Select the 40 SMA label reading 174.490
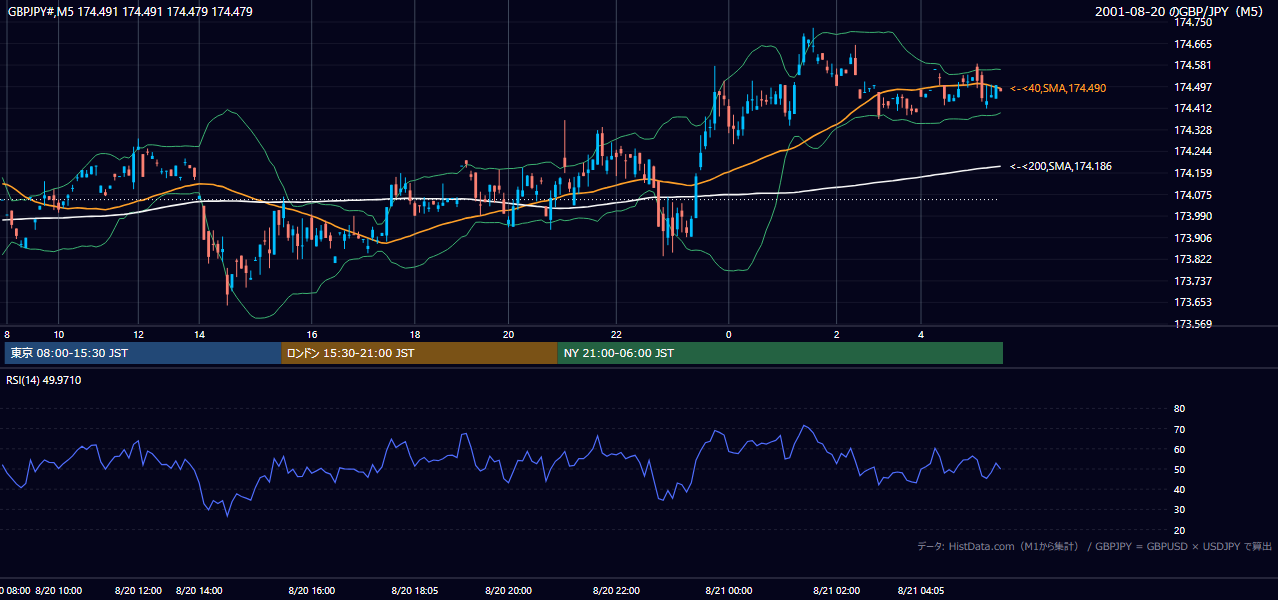This screenshot has width=1278, height=600. [1058, 88]
